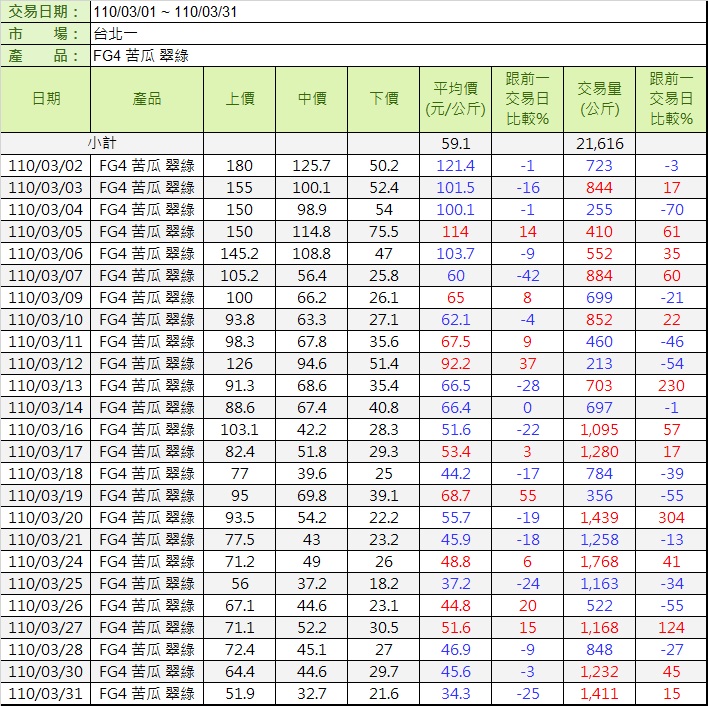Select the date cell 110/03/02

click(46, 166)
